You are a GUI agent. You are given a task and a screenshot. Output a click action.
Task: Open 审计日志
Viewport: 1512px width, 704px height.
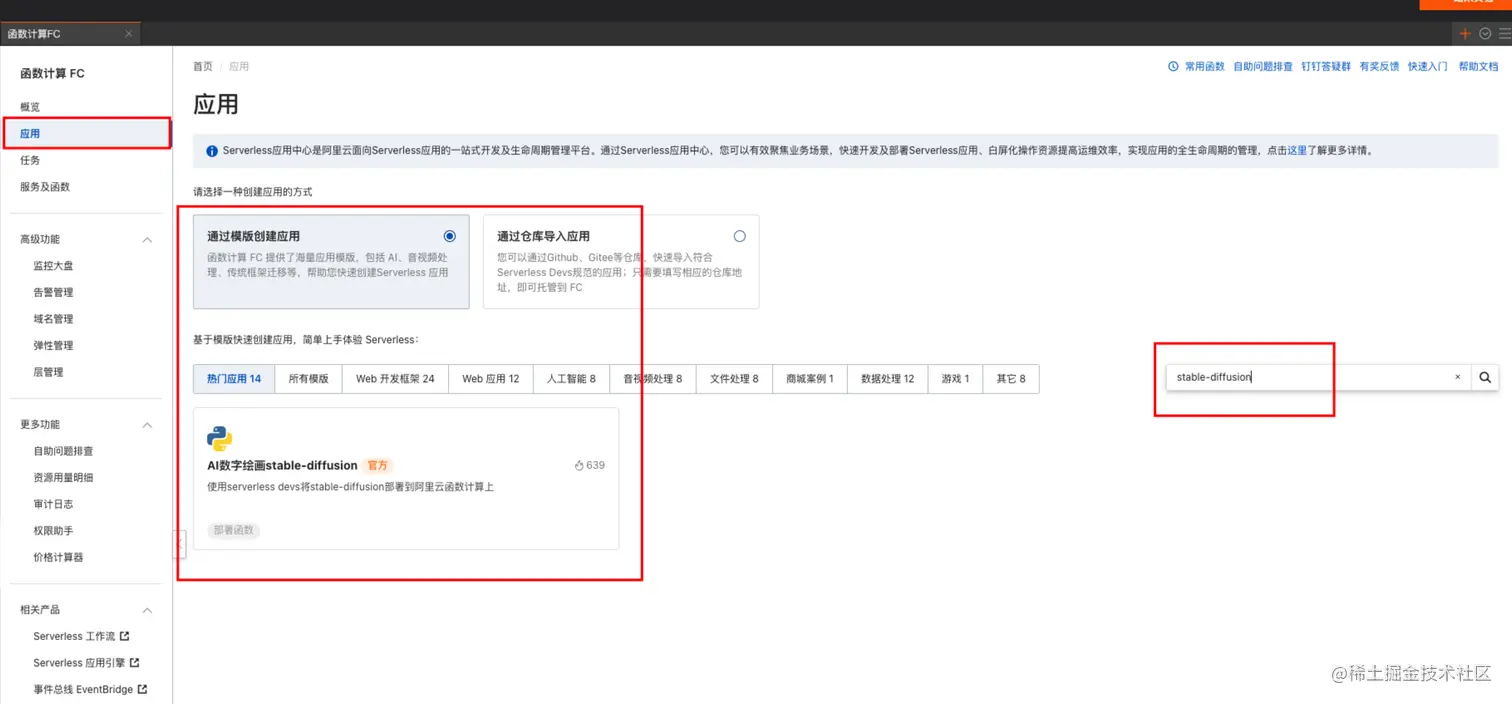(53, 504)
